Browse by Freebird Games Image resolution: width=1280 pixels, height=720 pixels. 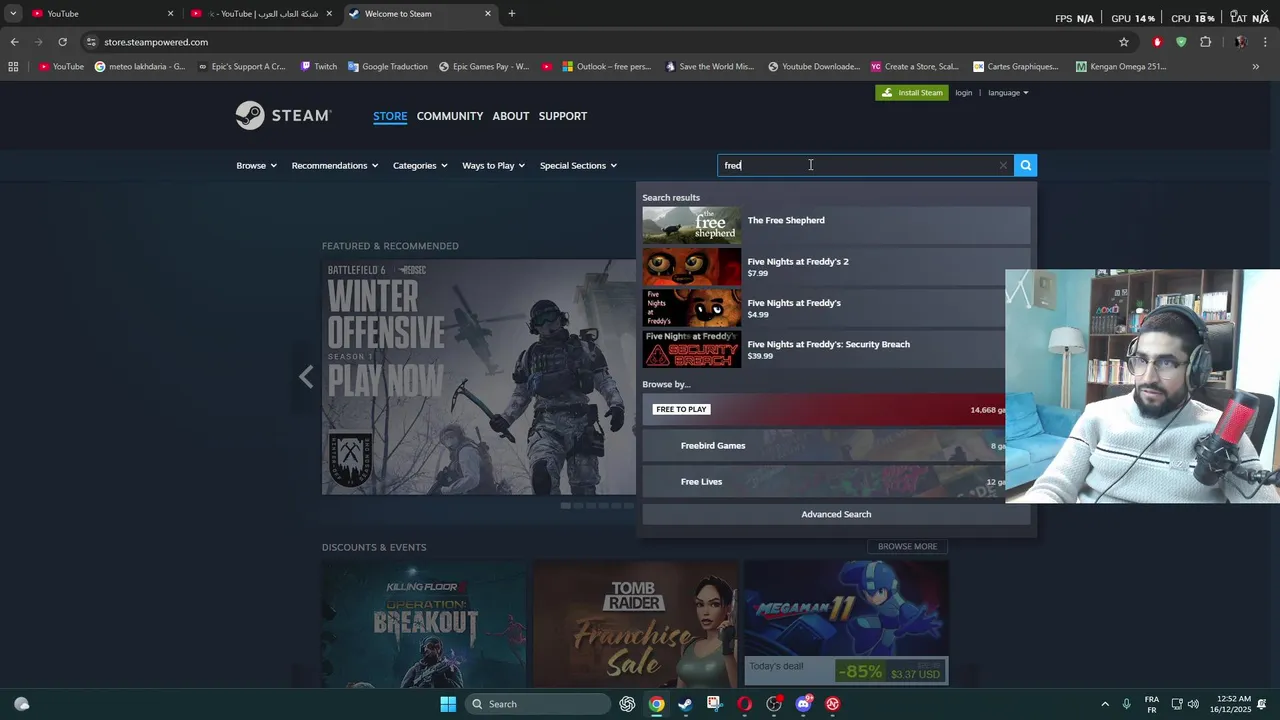click(823, 446)
